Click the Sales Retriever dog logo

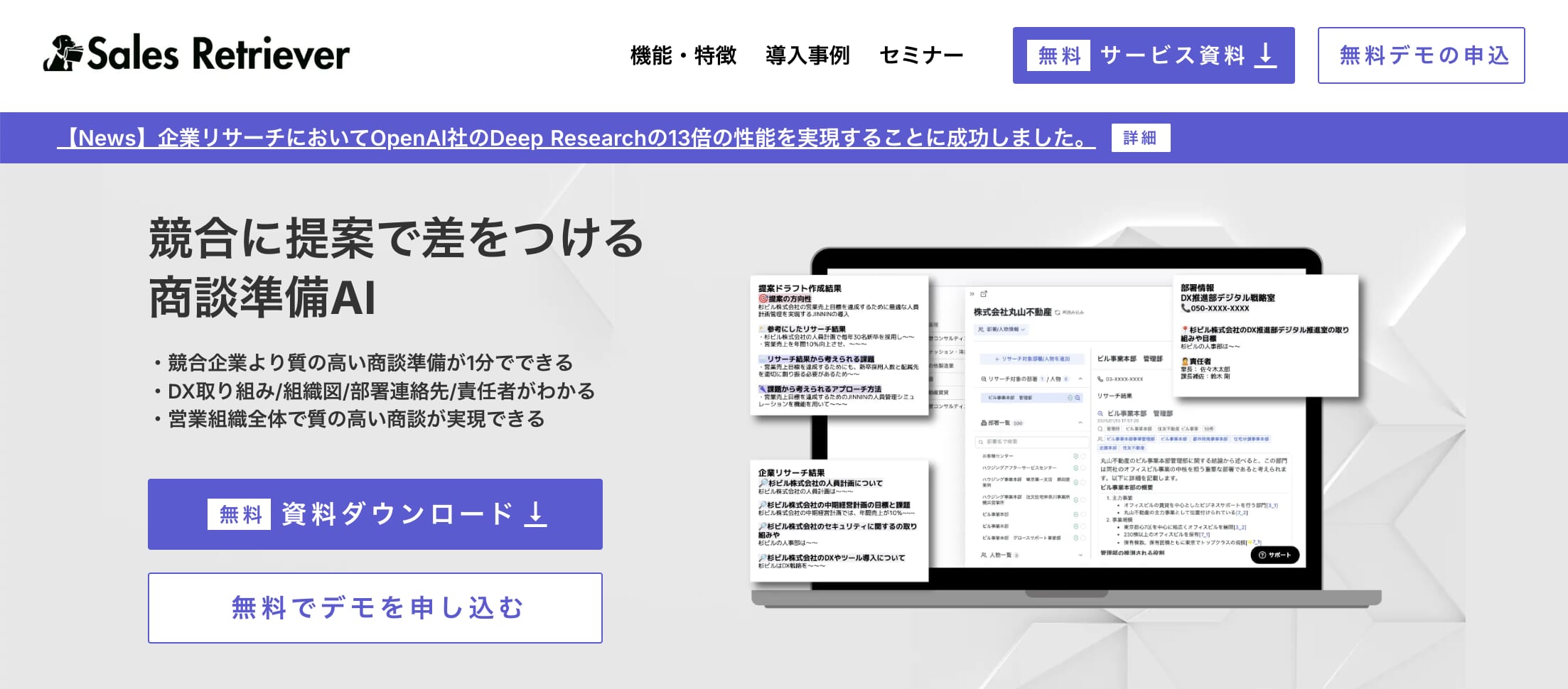point(63,54)
